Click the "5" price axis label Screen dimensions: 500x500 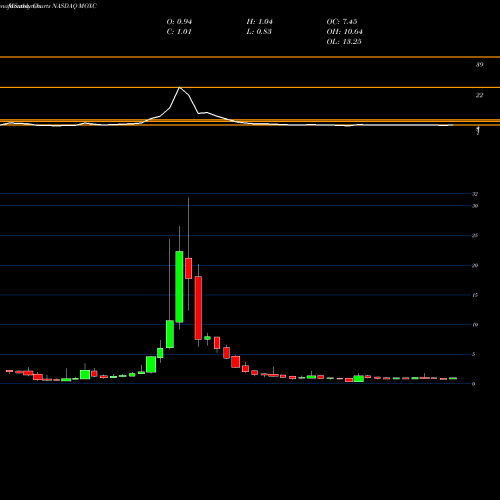473,354
